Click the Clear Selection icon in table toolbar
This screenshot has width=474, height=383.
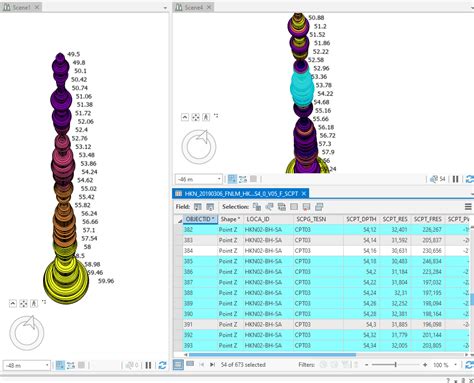coord(294,207)
